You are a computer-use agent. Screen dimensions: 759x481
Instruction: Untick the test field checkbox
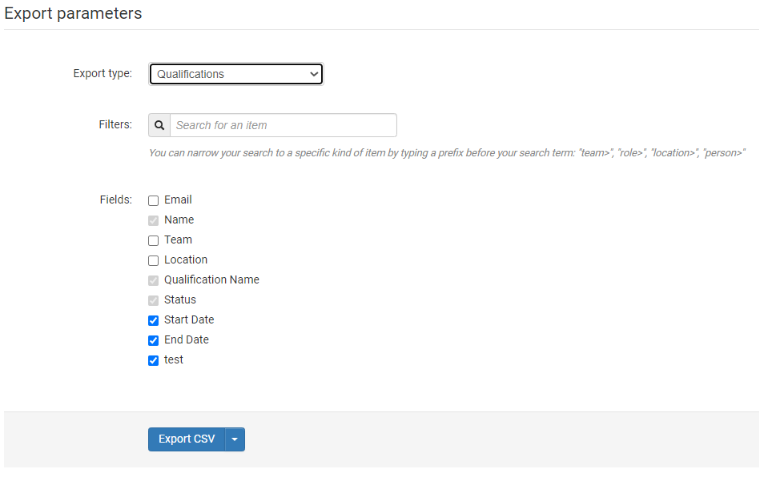tap(154, 361)
